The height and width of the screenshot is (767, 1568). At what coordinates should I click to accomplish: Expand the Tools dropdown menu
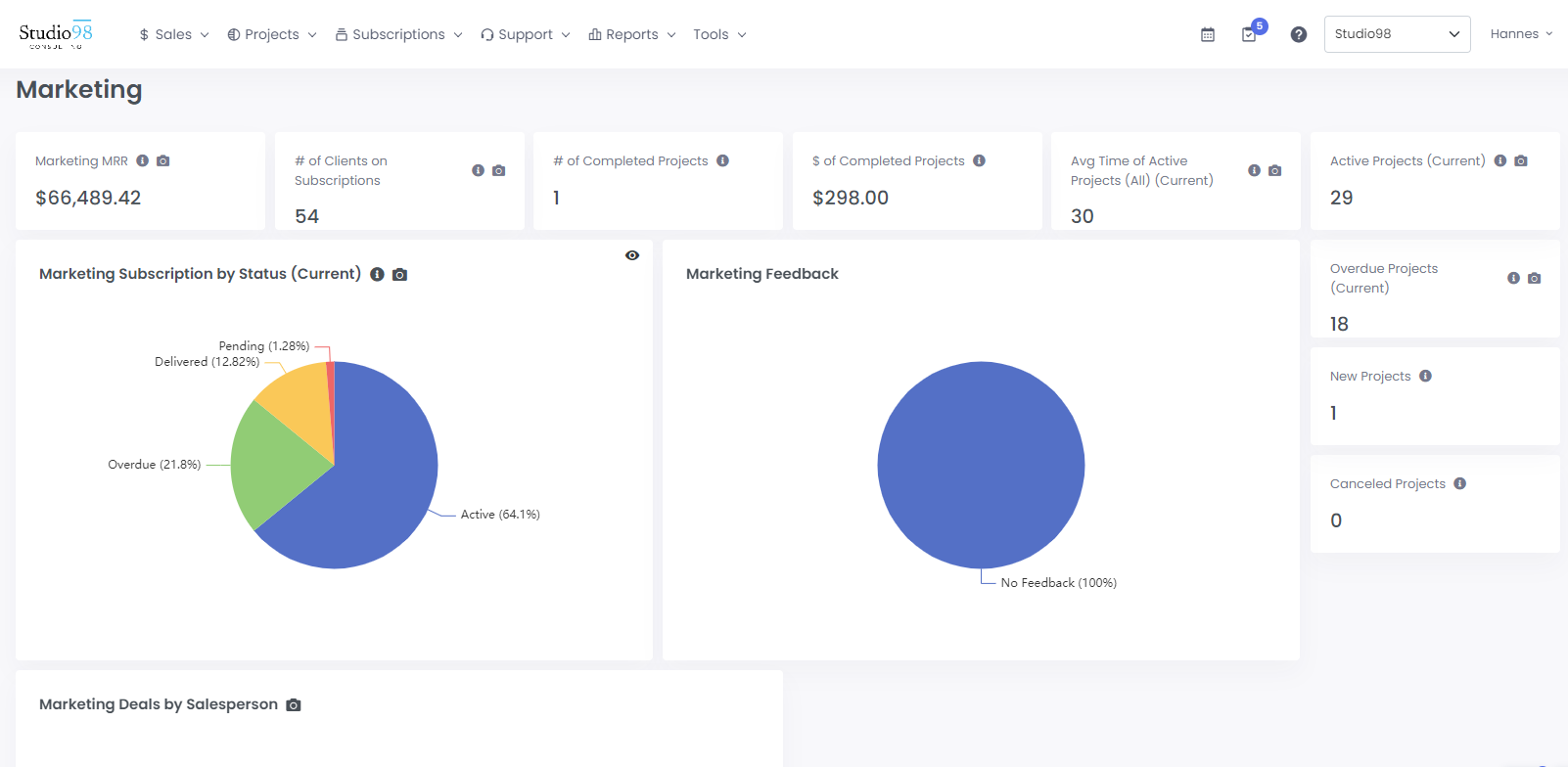(x=719, y=34)
